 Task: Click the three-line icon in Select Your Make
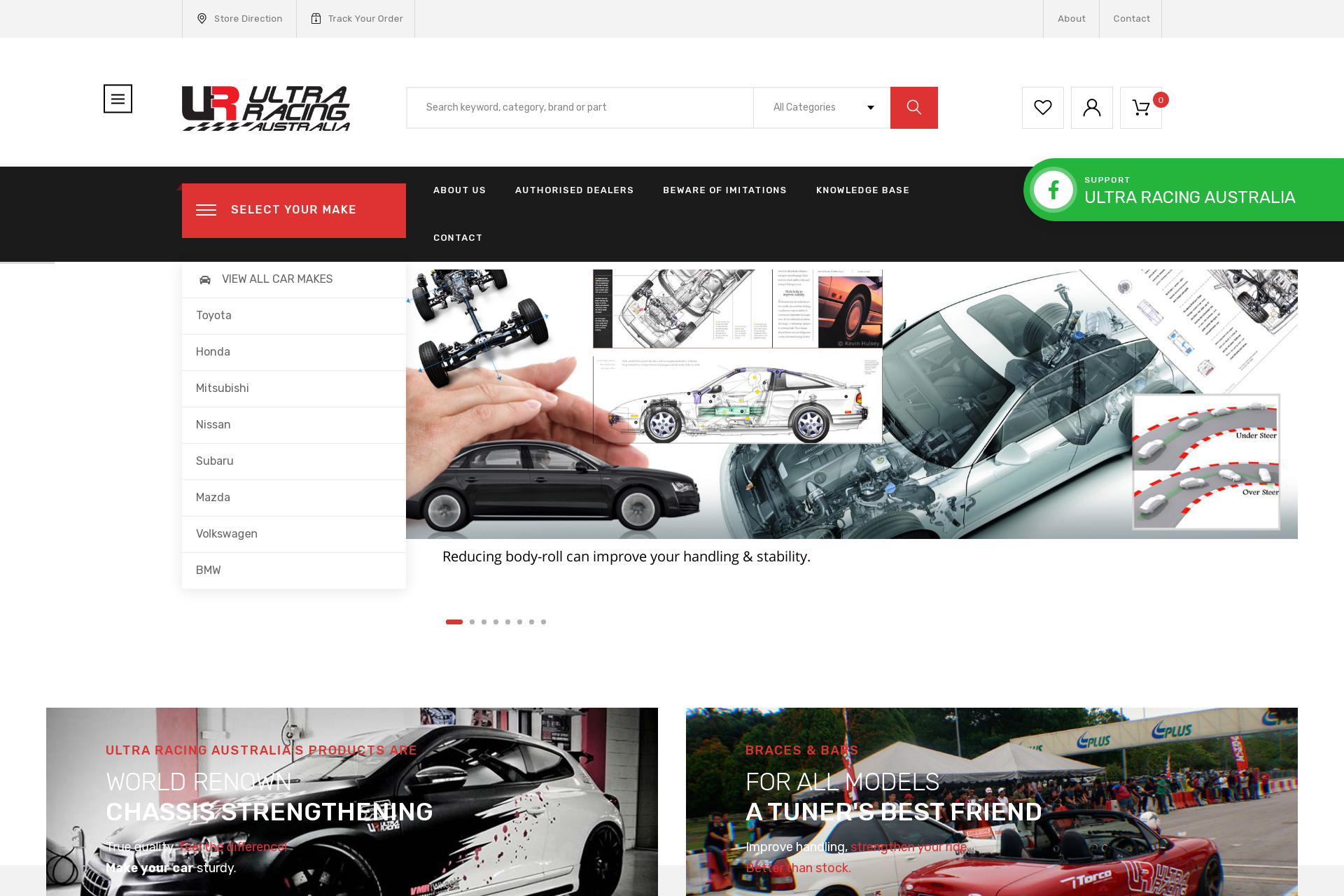click(x=206, y=210)
